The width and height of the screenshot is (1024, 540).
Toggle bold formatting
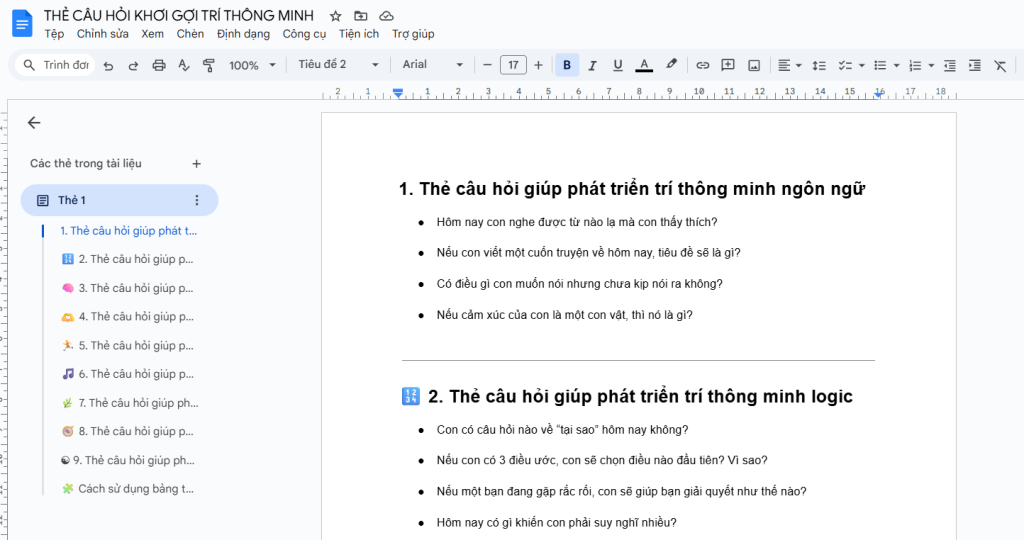pyautogui.click(x=567, y=65)
